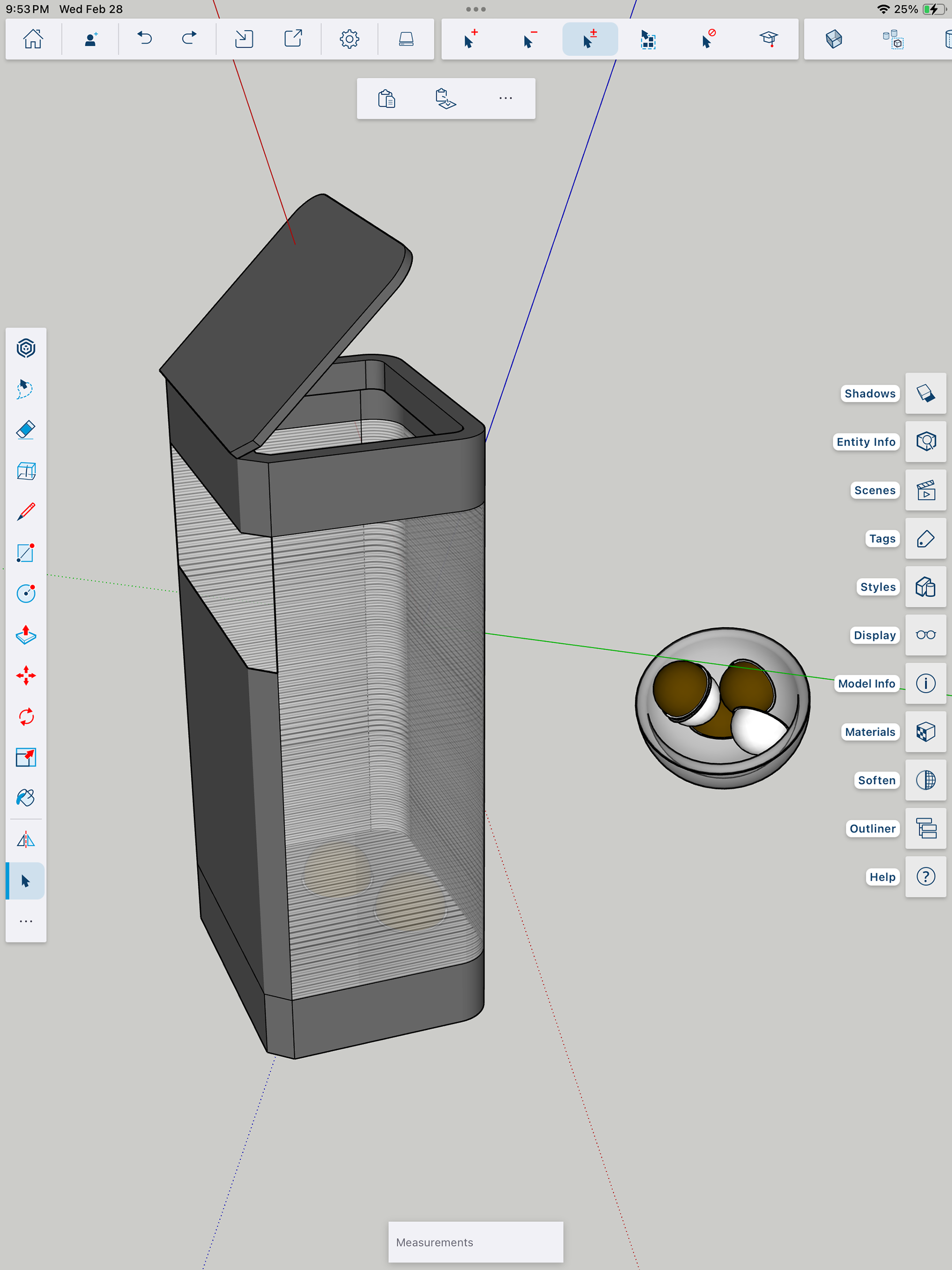Activate the Rotate tool
The image size is (952, 1270).
[26, 717]
